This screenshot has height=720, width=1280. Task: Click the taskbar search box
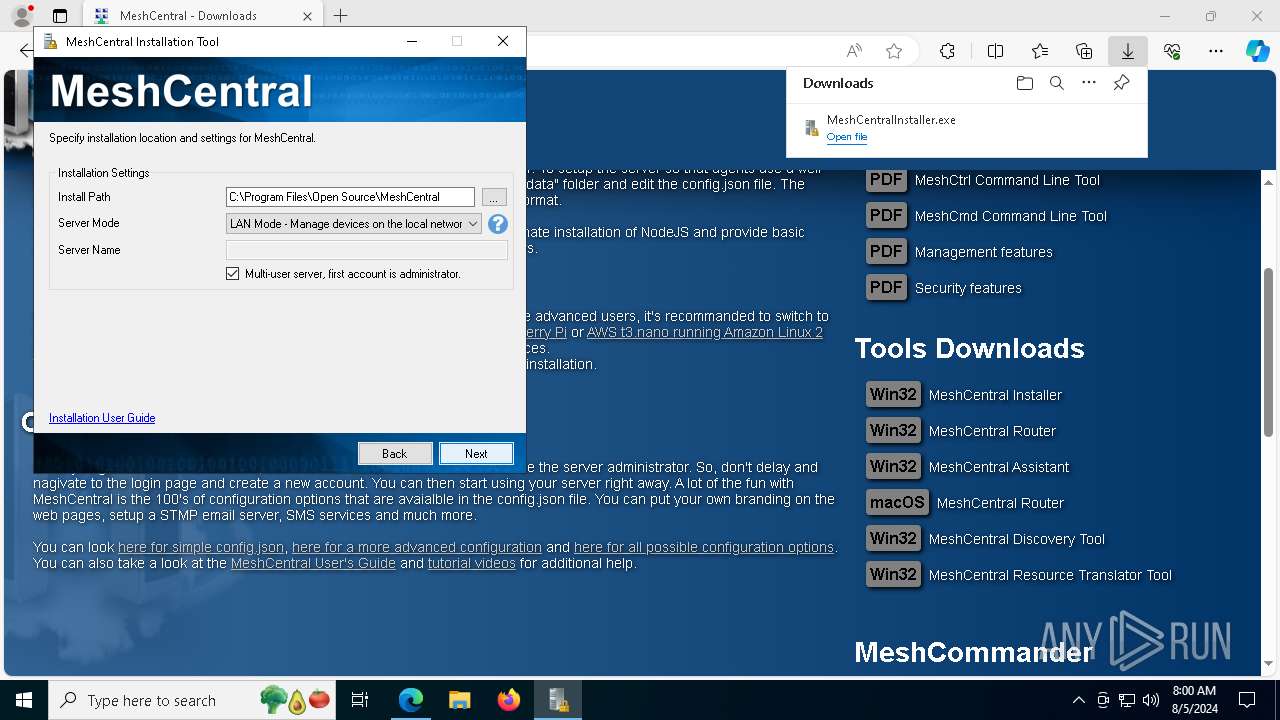[193, 700]
